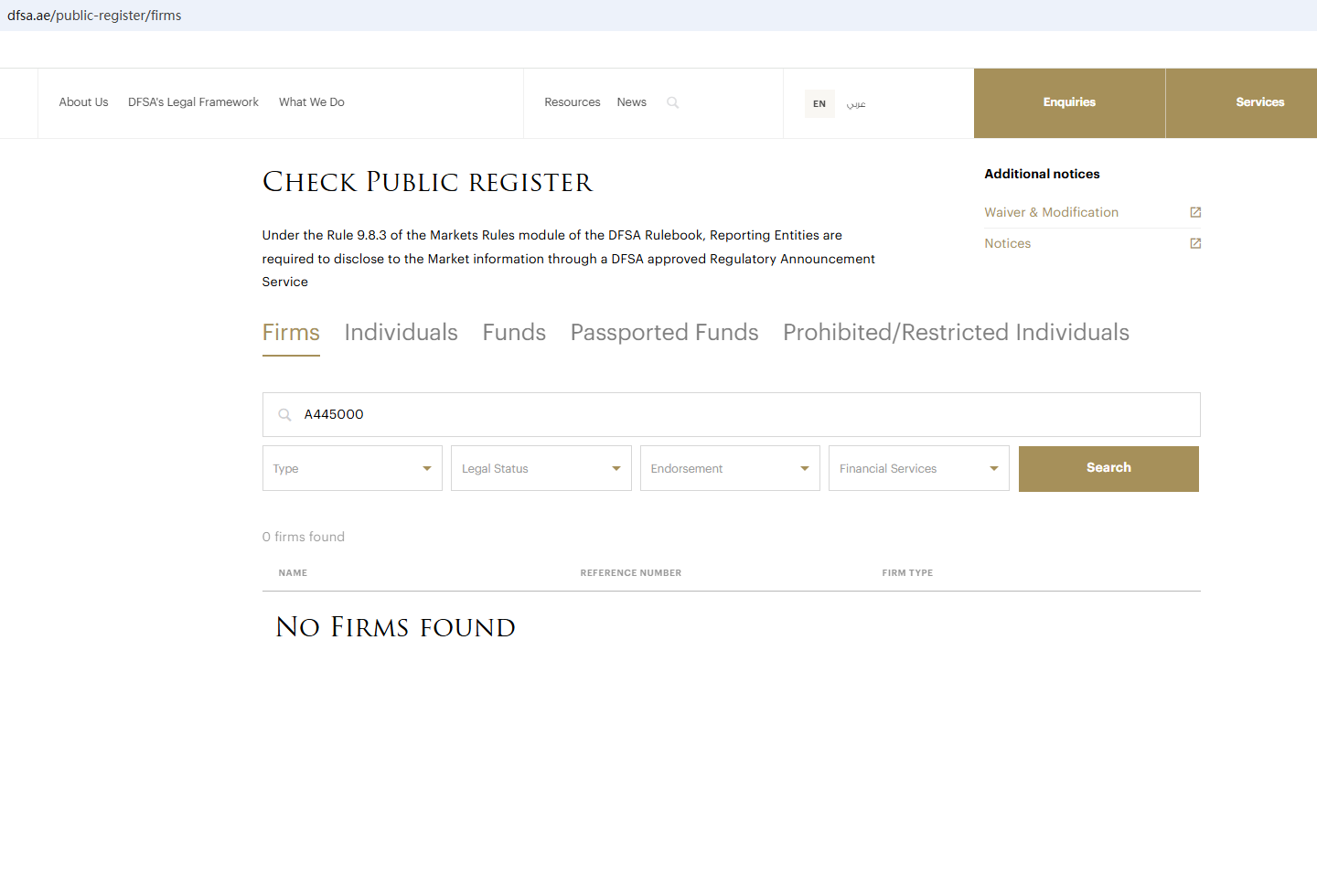1317x896 pixels.
Task: Switch to the Individuals tab
Action: click(401, 333)
